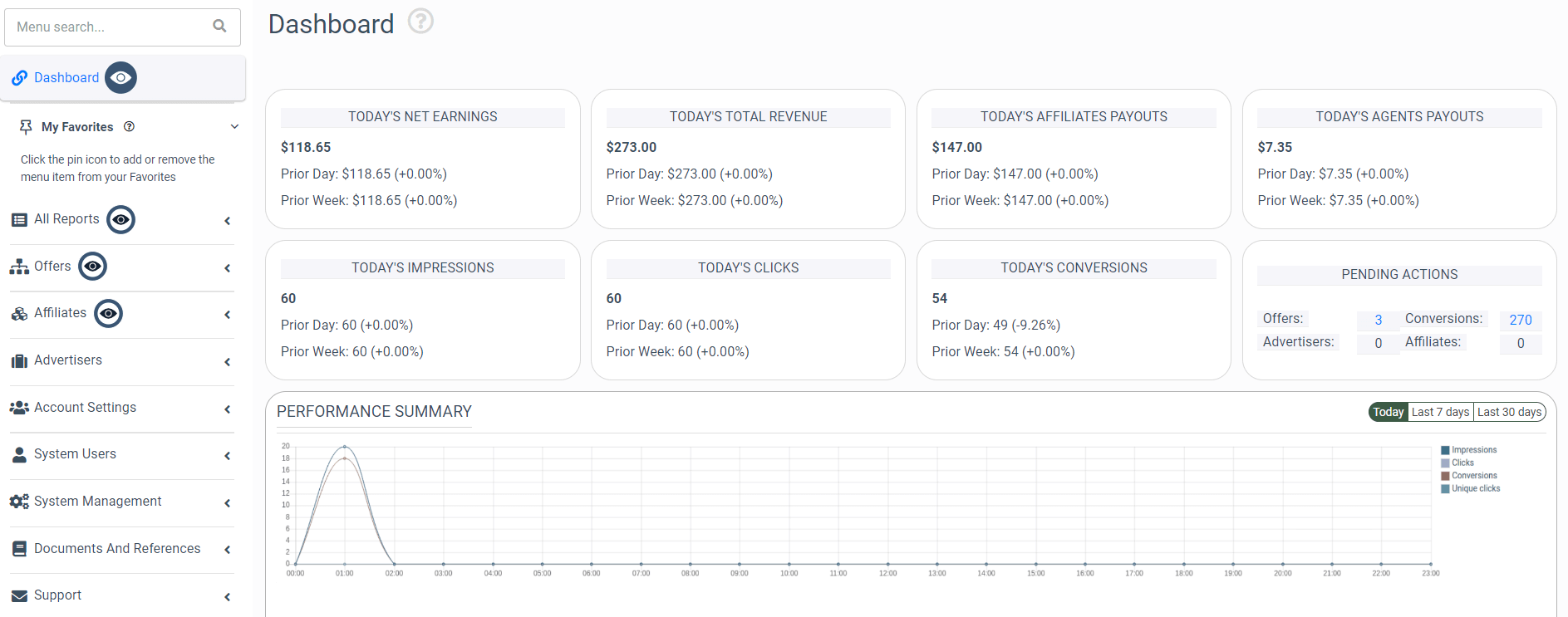This screenshot has height=617, width=1568.
Task: Click the My Favorites pin icon
Action: coord(26,127)
